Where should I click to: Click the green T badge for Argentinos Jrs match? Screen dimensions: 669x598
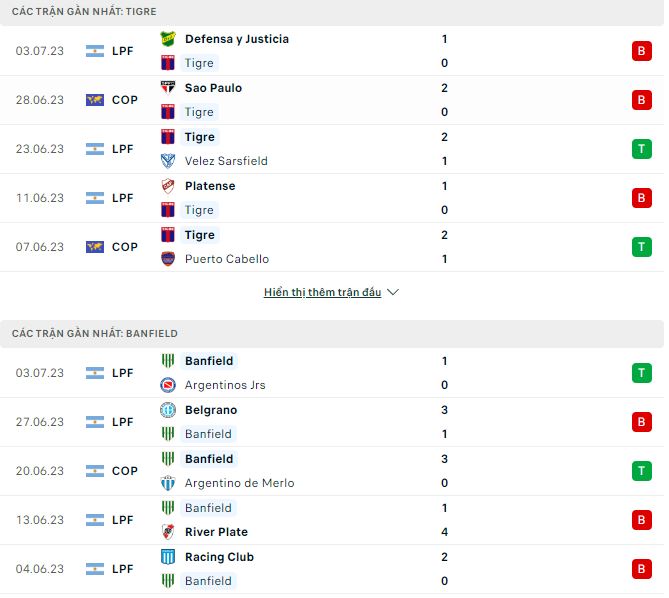[x=641, y=373]
